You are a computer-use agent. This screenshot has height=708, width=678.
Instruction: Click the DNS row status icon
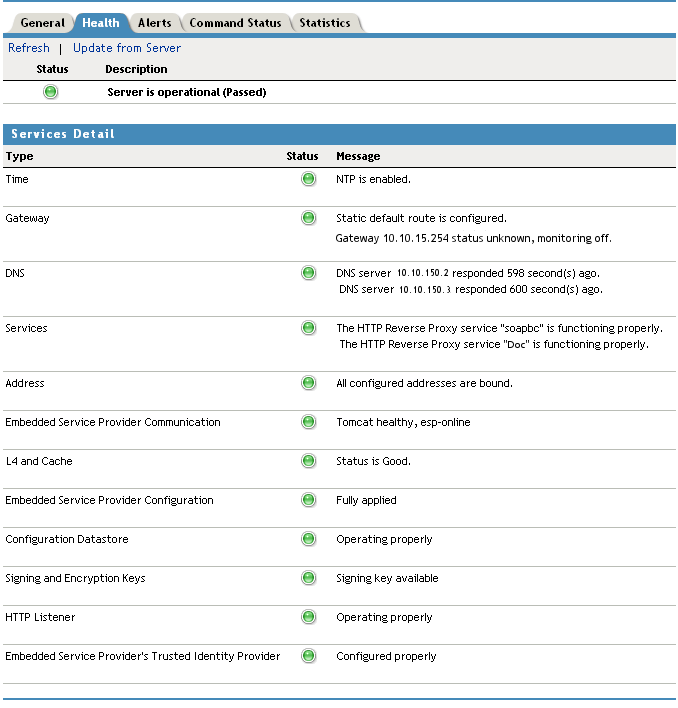tap(309, 273)
